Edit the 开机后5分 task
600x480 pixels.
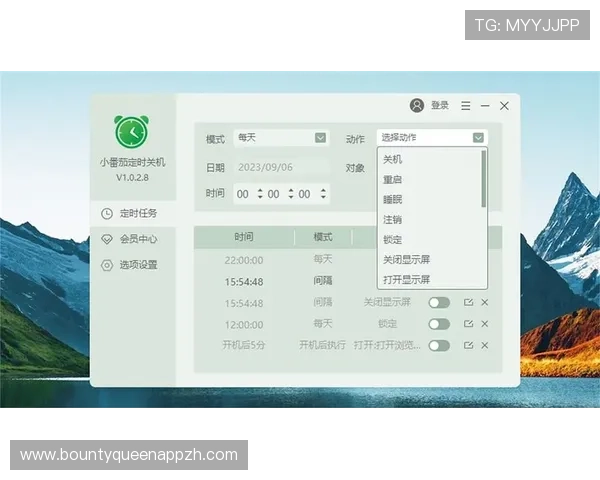pyautogui.click(x=468, y=345)
